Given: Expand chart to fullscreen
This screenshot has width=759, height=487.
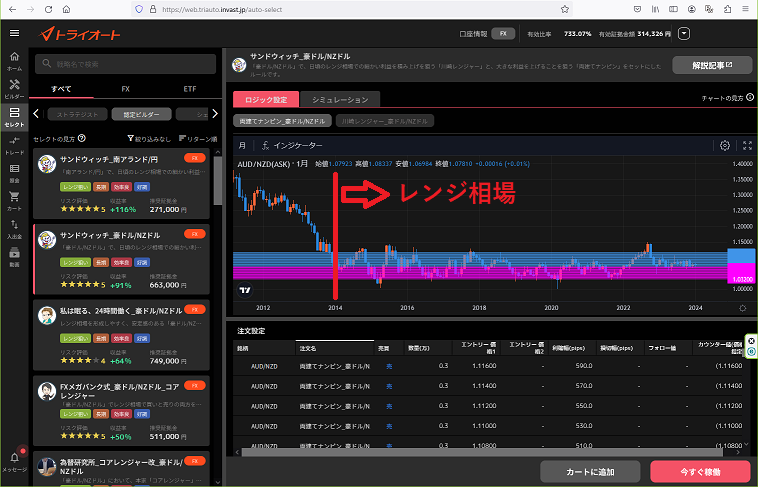Looking at the screenshot, I should [x=747, y=145].
